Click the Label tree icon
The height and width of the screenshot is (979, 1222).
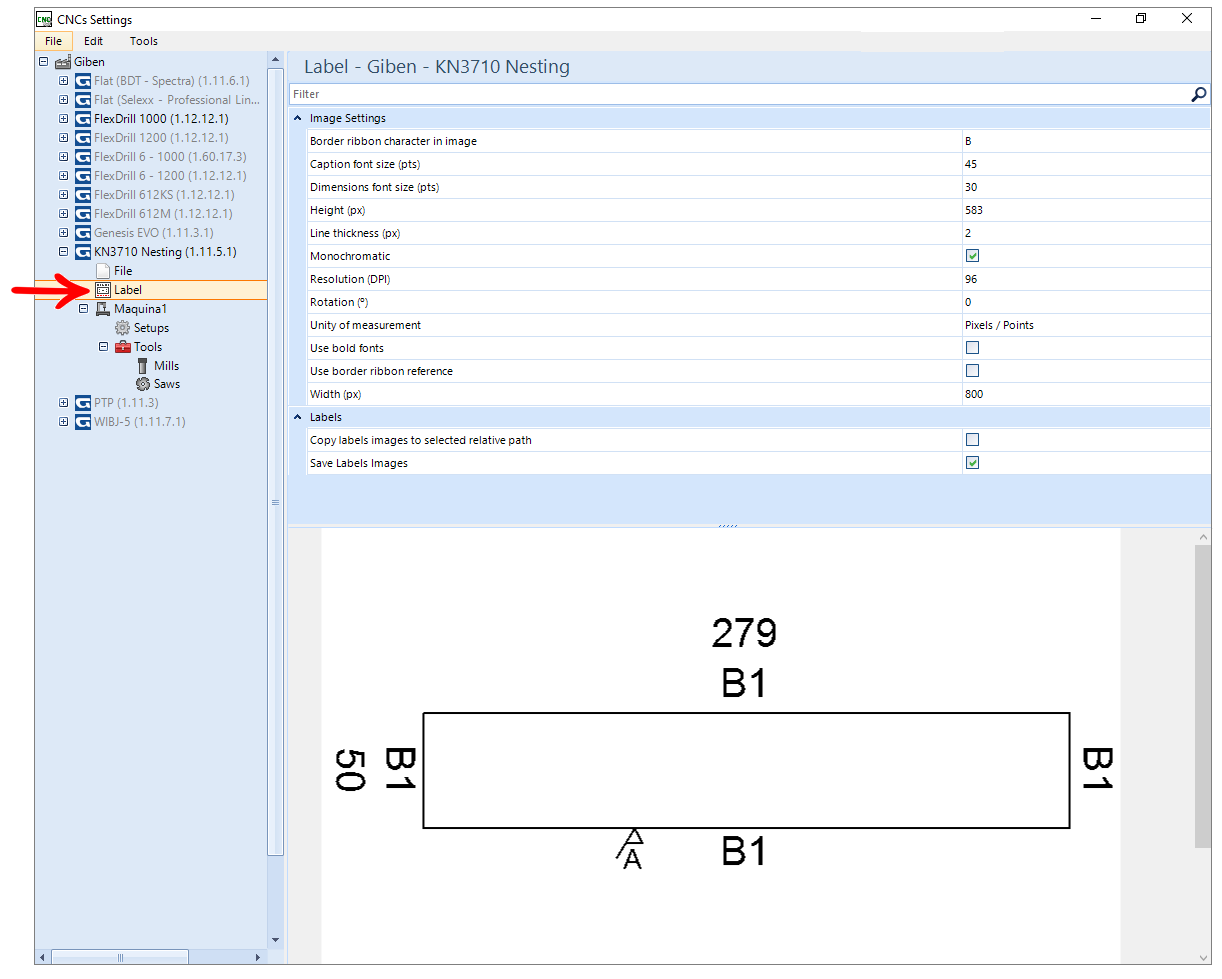click(x=103, y=290)
